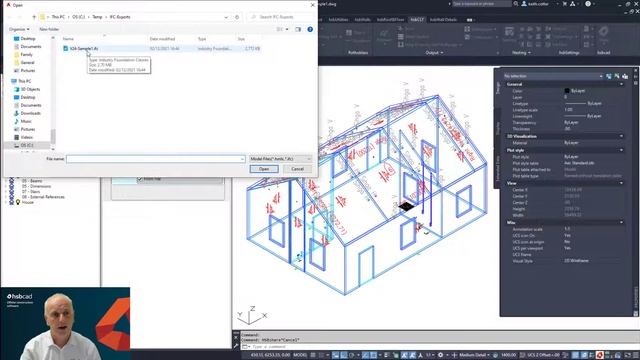640x360 pixels.
Task: Click the Select Objects icon in Properties
Action: pyautogui.click(x=617, y=76)
